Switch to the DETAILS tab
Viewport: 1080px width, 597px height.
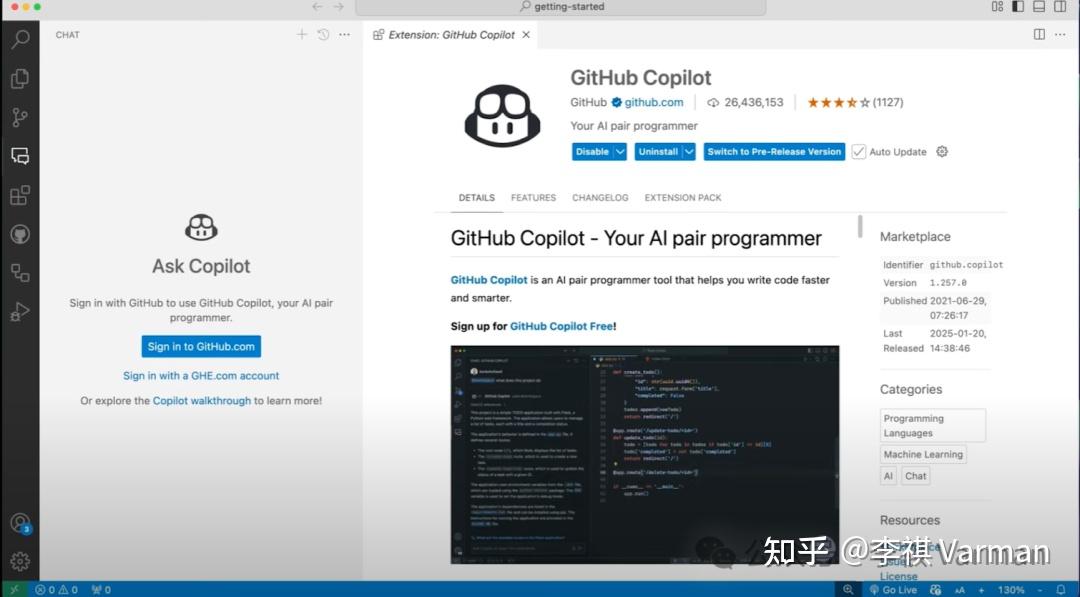(477, 198)
